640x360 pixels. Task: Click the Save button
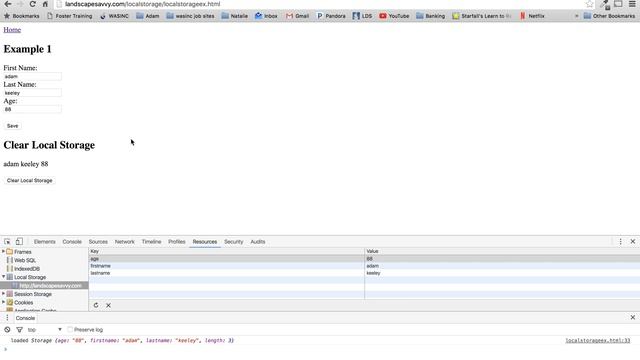click(x=13, y=126)
